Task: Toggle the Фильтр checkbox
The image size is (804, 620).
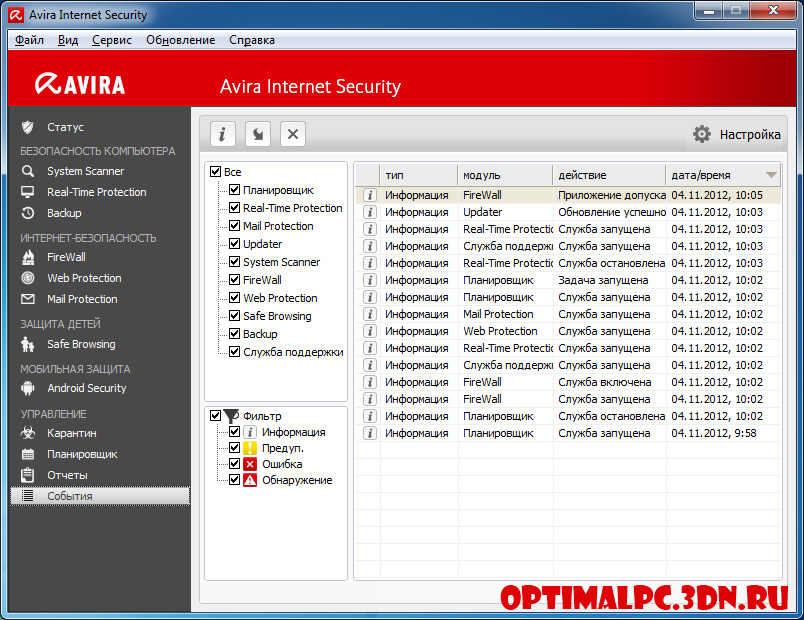Action: (x=215, y=416)
